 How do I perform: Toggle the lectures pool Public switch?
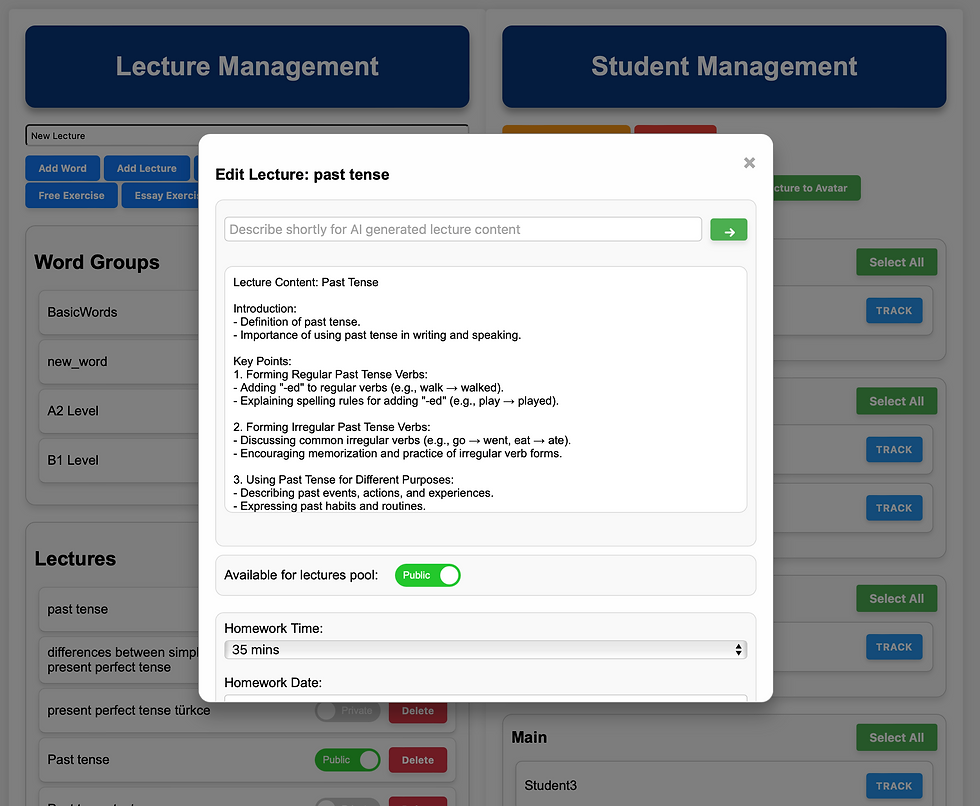[428, 575]
